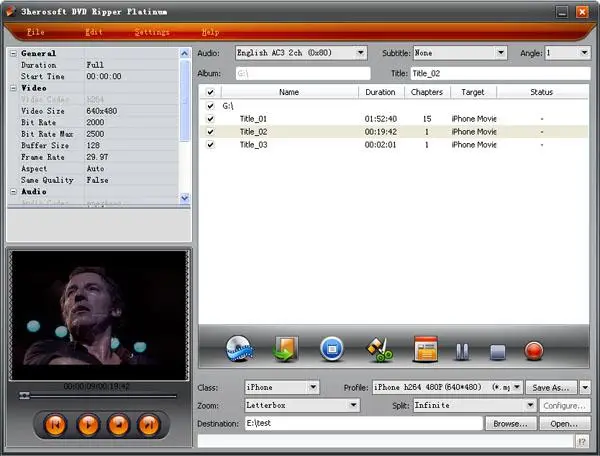
Task: Skip to next in the preview player
Action: [148, 425]
